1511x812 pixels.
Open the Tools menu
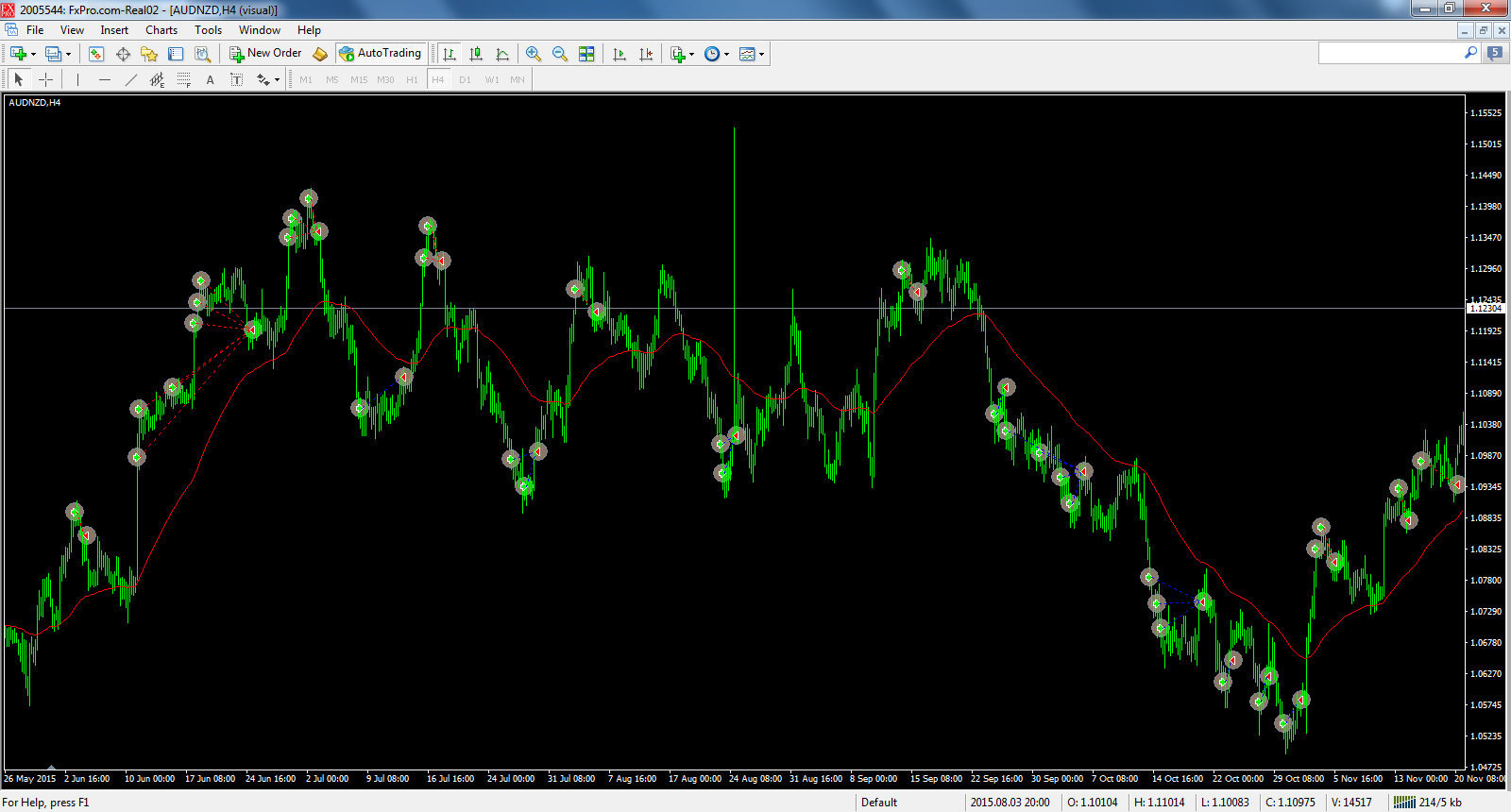pyautogui.click(x=208, y=30)
